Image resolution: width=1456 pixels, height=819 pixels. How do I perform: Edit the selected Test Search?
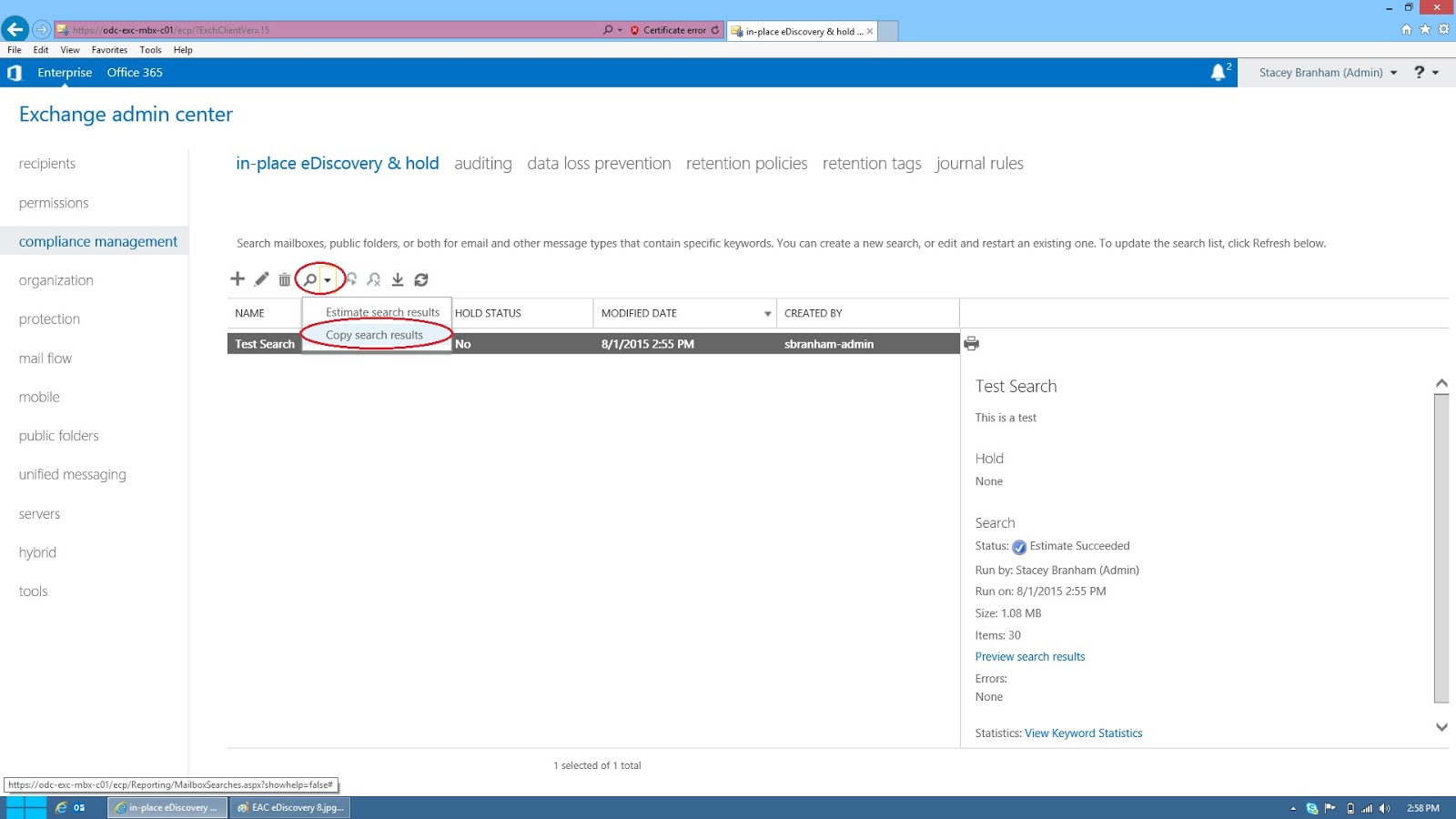coord(261,279)
